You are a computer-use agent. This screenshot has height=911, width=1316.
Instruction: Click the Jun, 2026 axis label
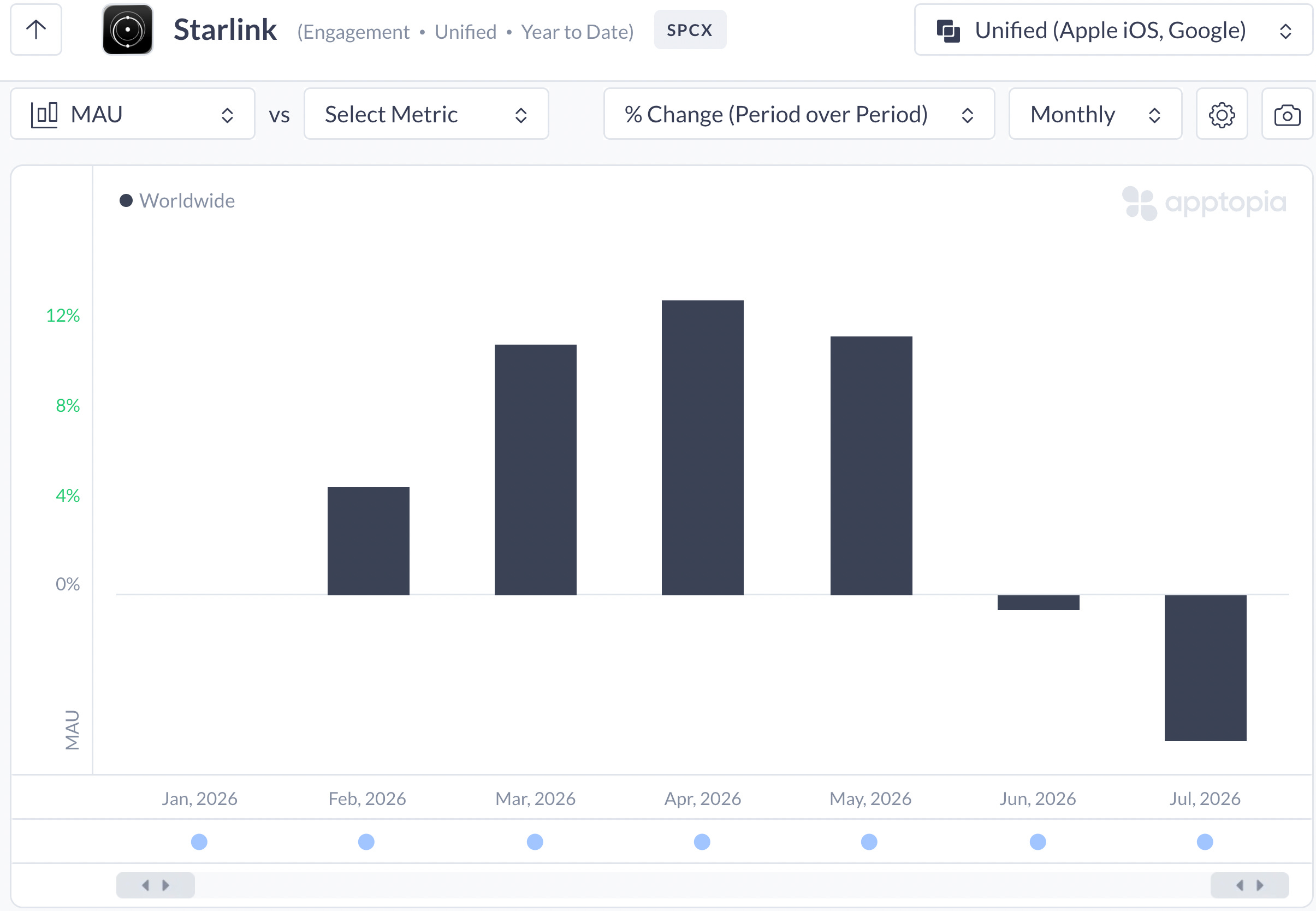click(x=1038, y=798)
